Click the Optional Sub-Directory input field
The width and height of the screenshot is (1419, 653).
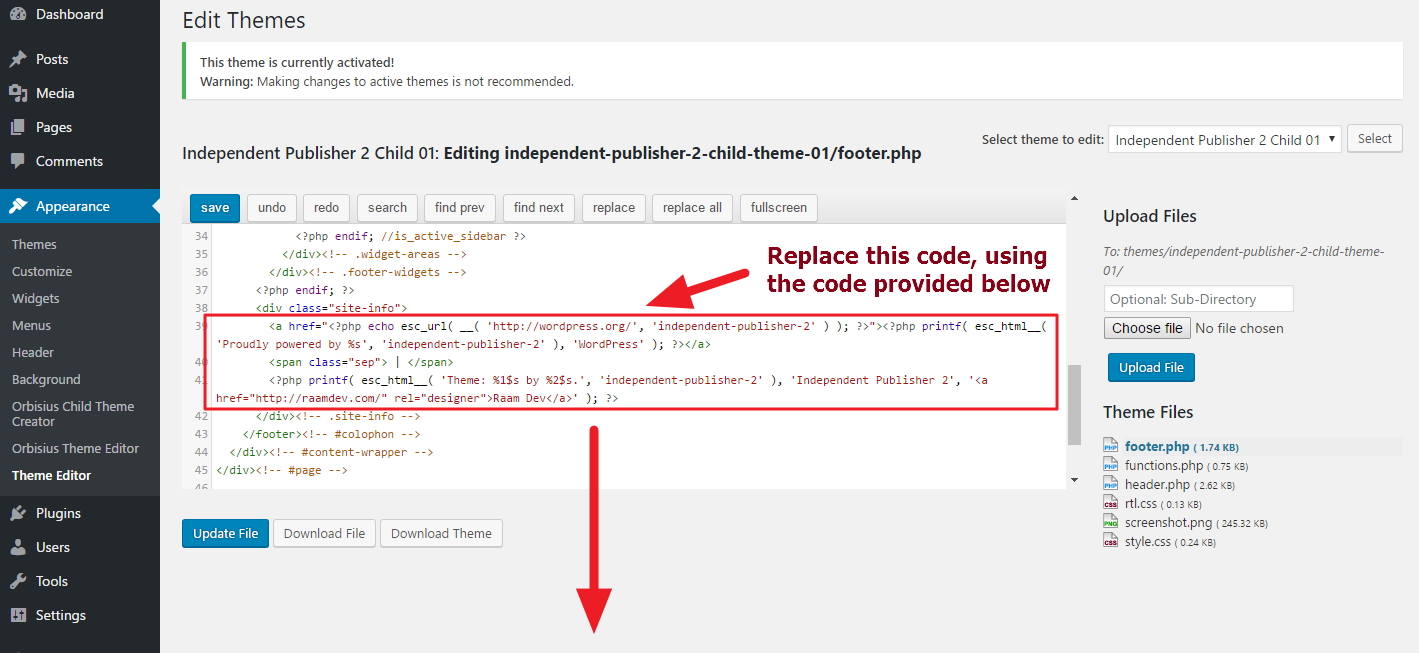1198,299
